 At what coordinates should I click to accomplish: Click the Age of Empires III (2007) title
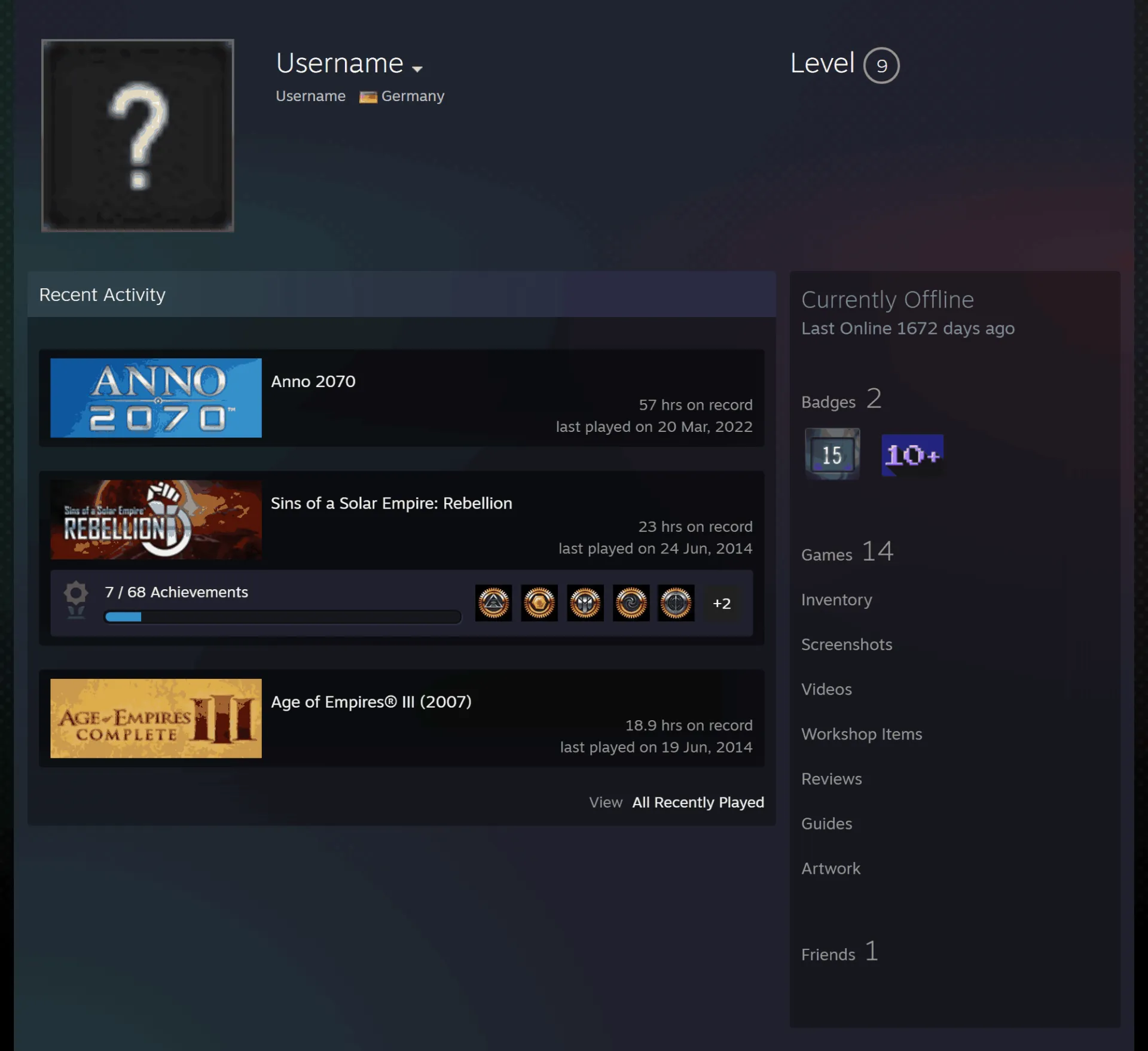[x=371, y=702]
